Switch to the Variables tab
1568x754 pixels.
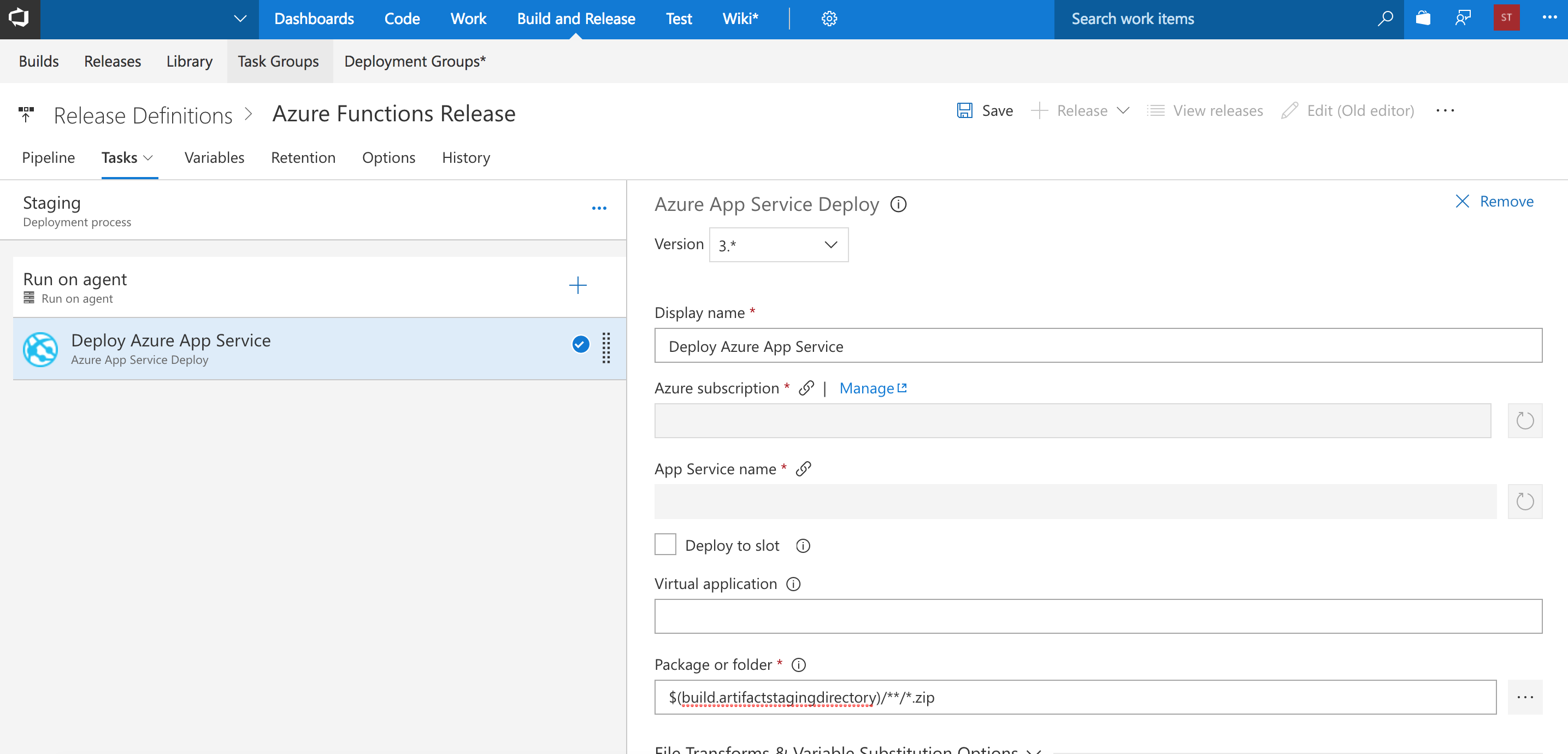pyautogui.click(x=214, y=158)
